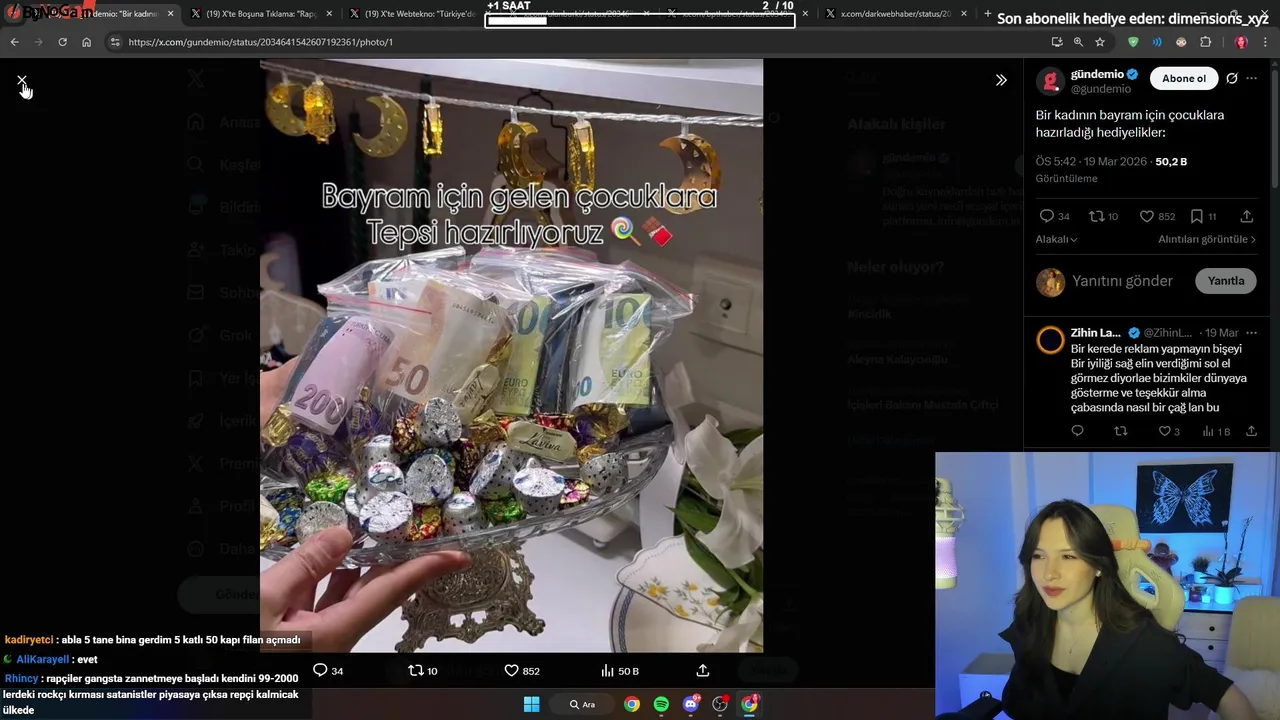Open the gündemio post more options menu
The width and height of the screenshot is (1280, 720).
tap(1251, 79)
